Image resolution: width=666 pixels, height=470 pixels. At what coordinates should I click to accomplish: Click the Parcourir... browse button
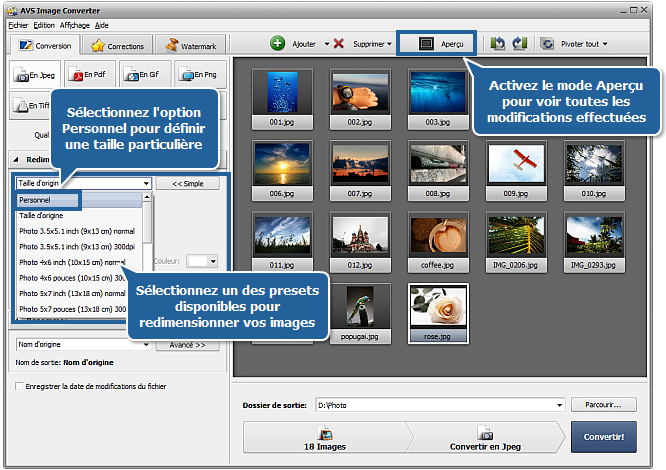pyautogui.click(x=604, y=405)
